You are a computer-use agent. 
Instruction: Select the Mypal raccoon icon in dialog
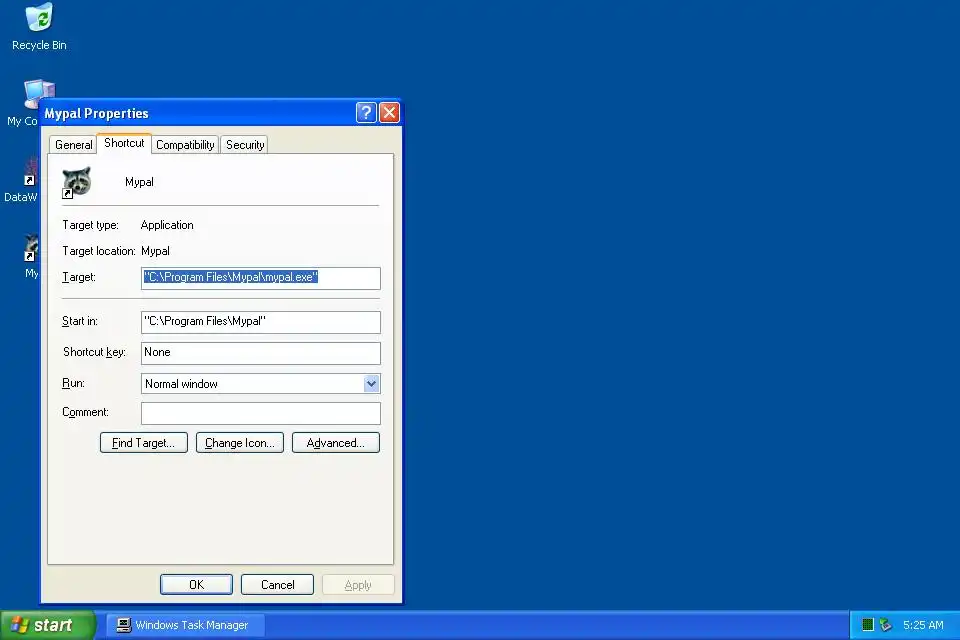(x=77, y=183)
